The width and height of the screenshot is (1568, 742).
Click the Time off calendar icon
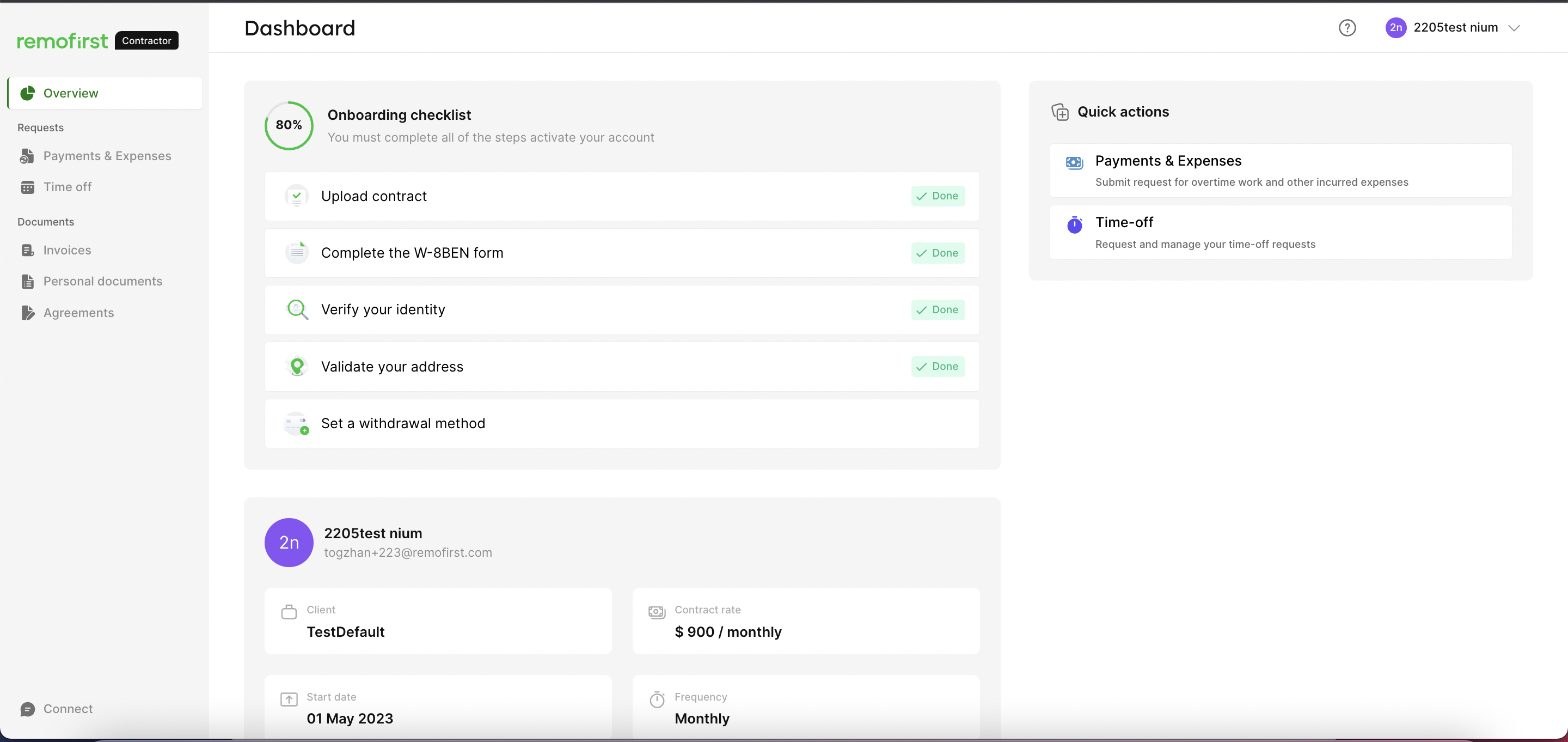pyautogui.click(x=27, y=187)
